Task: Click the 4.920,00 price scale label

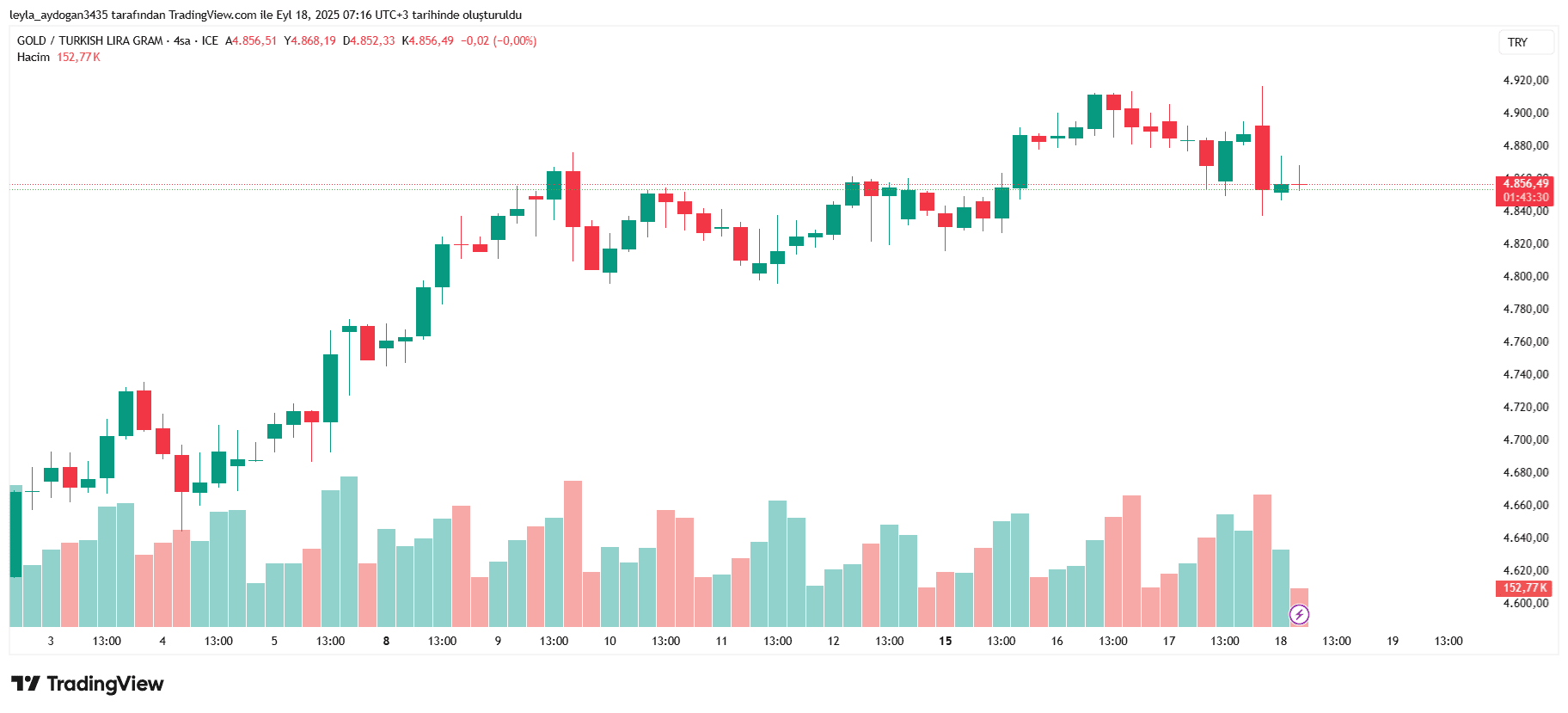Action: tap(1526, 80)
